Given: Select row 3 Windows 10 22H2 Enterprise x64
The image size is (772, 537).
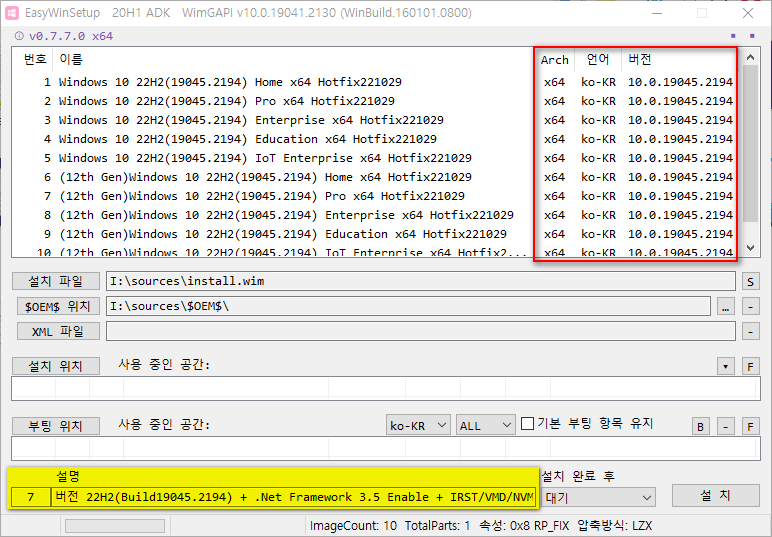Looking at the screenshot, I should point(377,120).
